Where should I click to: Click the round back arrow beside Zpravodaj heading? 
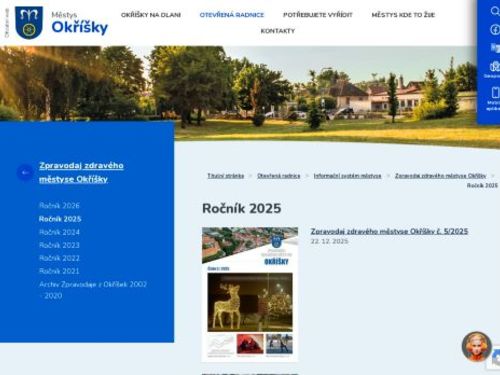point(25,172)
